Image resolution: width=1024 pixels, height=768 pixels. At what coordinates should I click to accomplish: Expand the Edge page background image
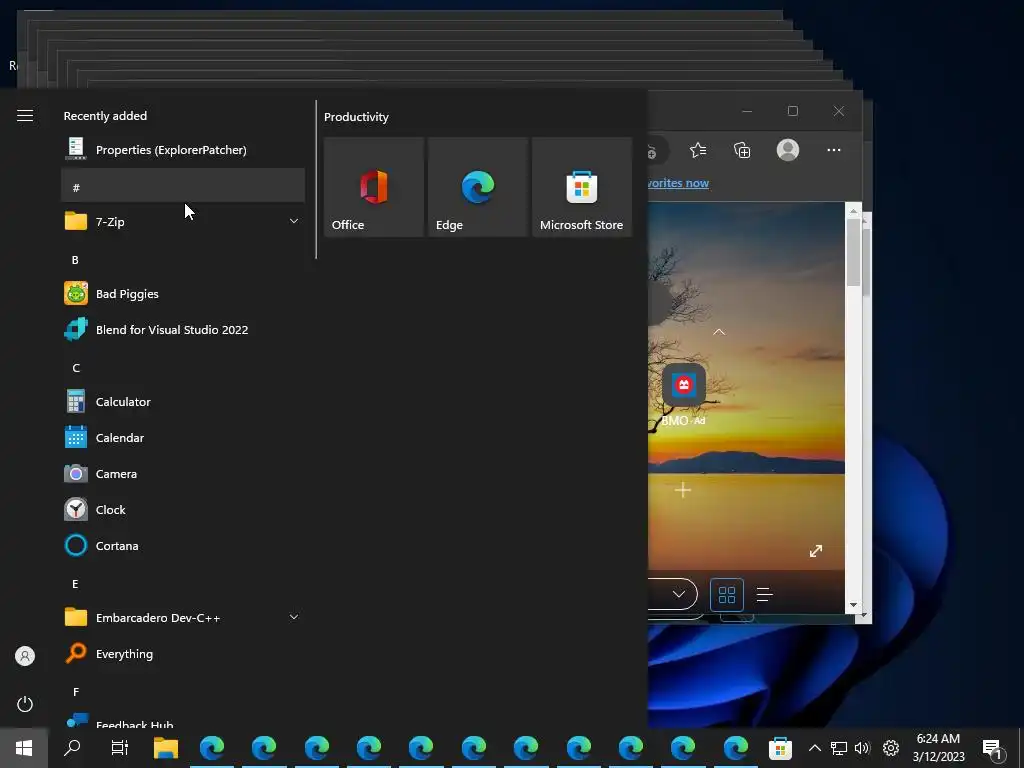[816, 551]
